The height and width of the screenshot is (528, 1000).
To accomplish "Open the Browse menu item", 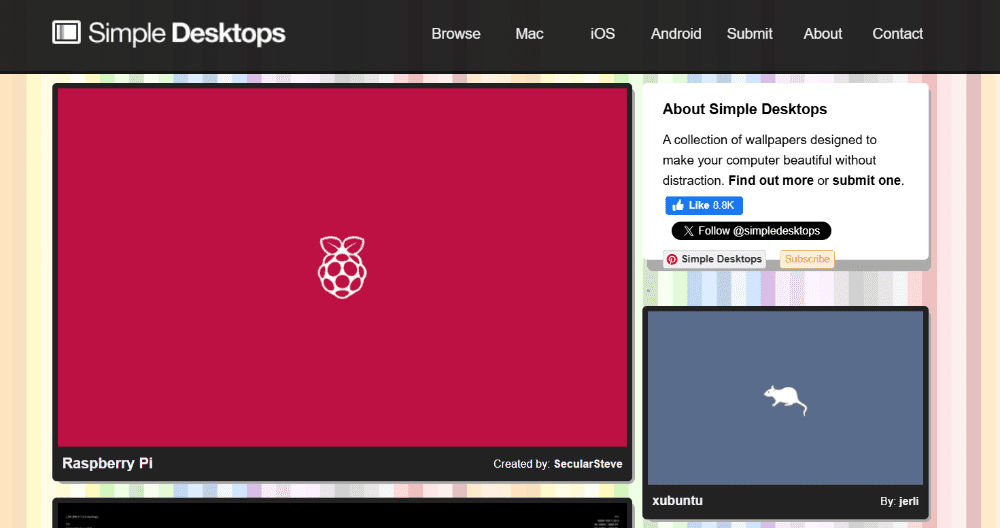I will (x=456, y=34).
